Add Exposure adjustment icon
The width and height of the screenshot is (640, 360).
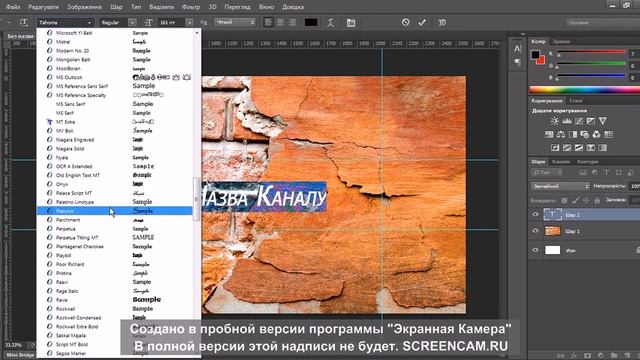pyautogui.click(x=590, y=121)
